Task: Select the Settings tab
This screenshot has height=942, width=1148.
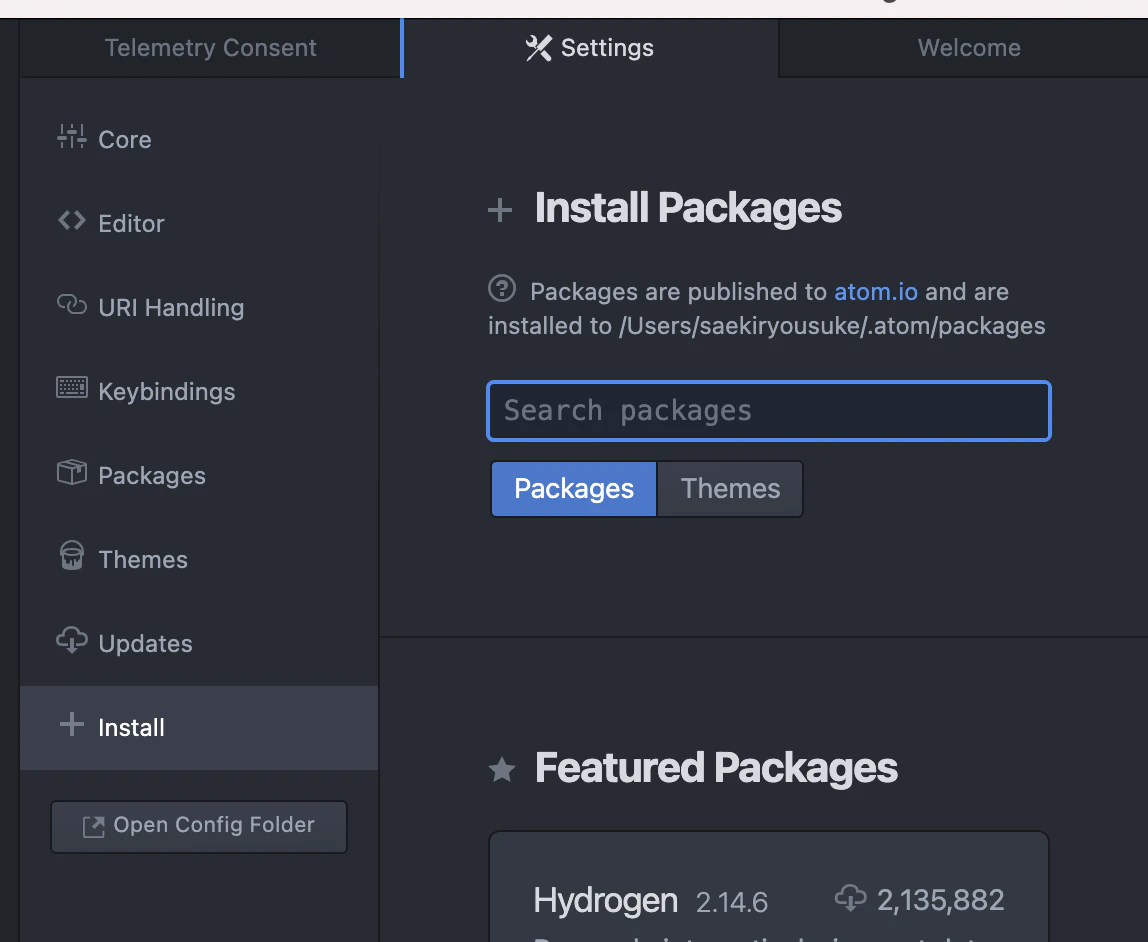Action: point(590,48)
